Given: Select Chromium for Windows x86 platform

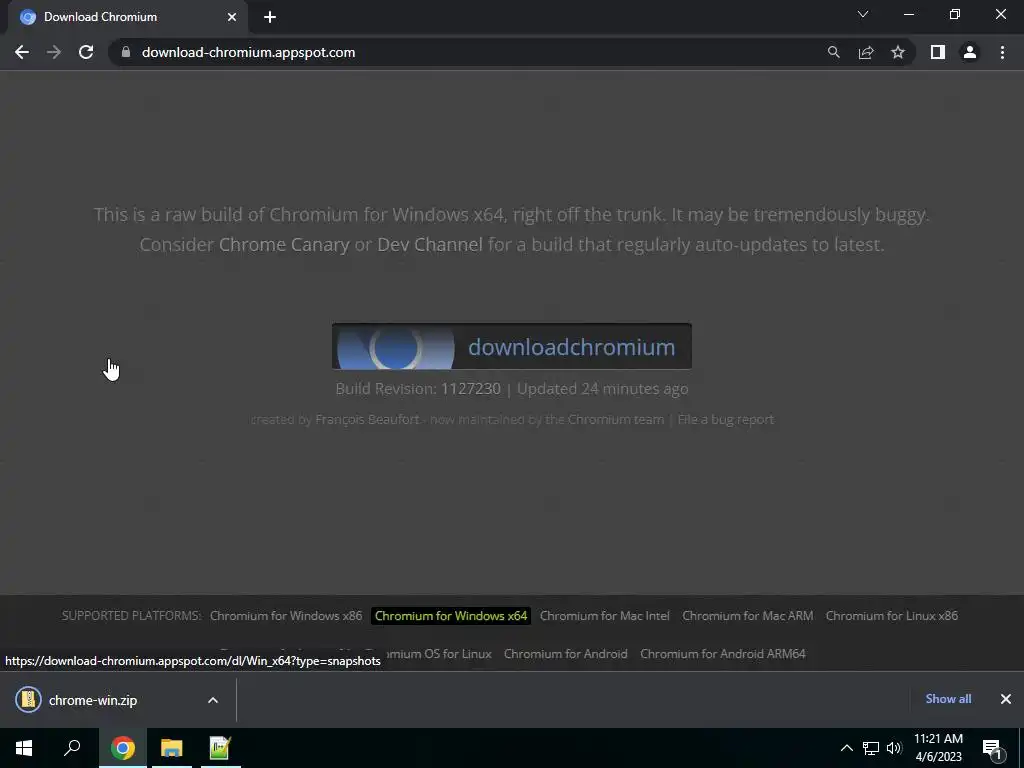Looking at the screenshot, I should pos(286,616).
